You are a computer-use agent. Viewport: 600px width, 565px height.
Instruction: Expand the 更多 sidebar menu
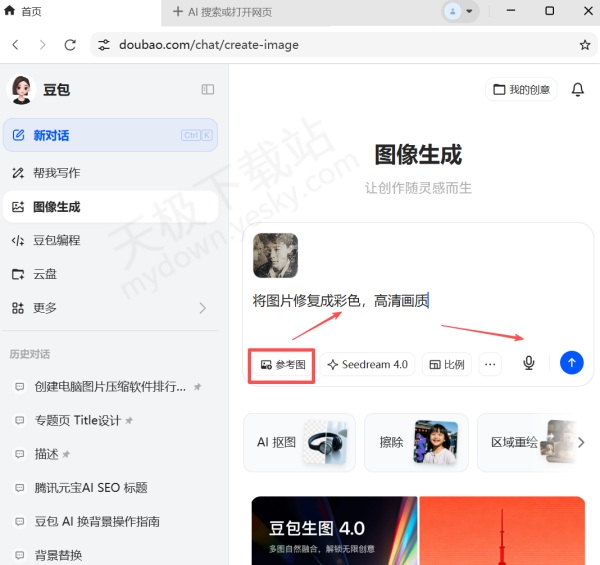coord(109,308)
